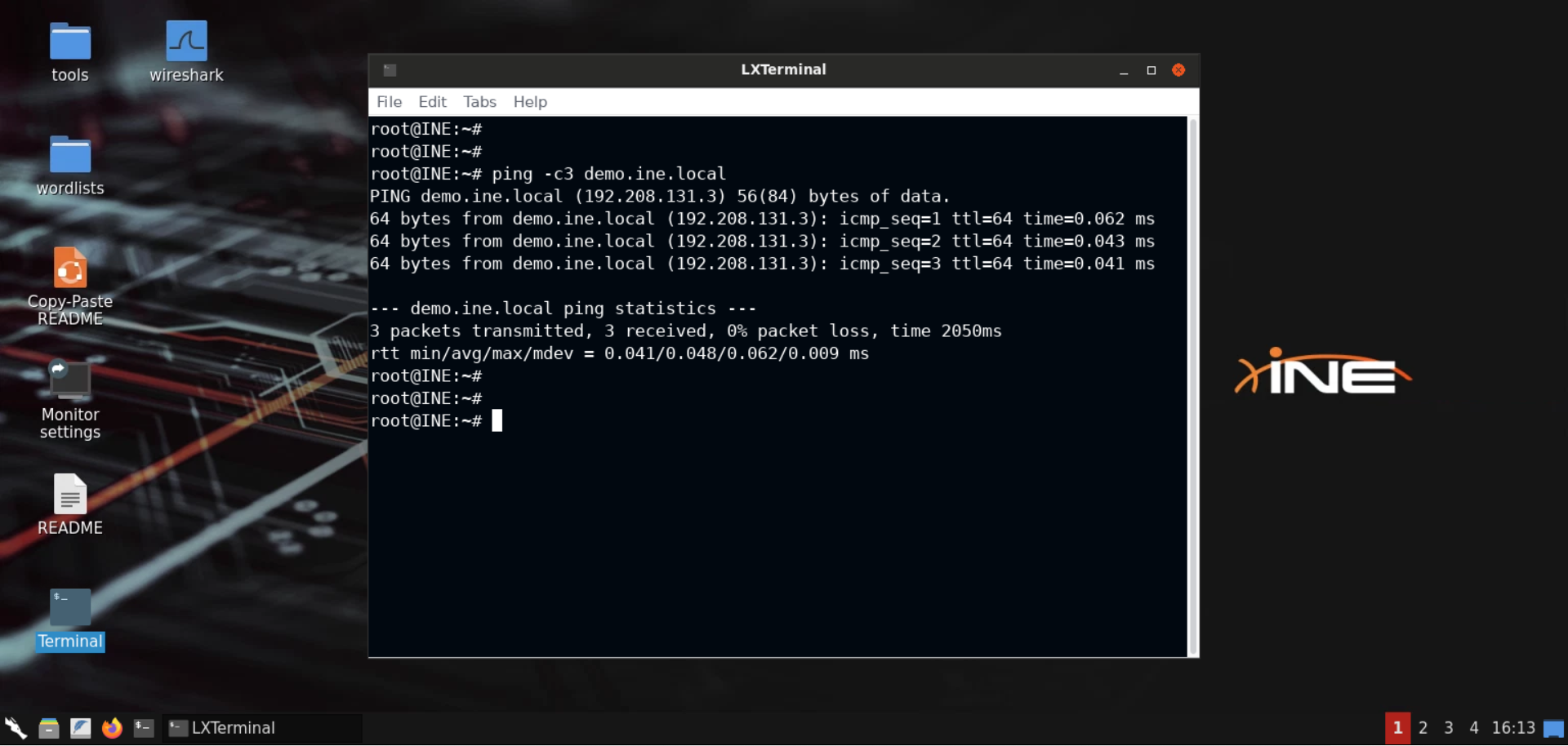Click the terminal vertical scrollbar
This screenshot has width=1568, height=746.
coord(1192,385)
